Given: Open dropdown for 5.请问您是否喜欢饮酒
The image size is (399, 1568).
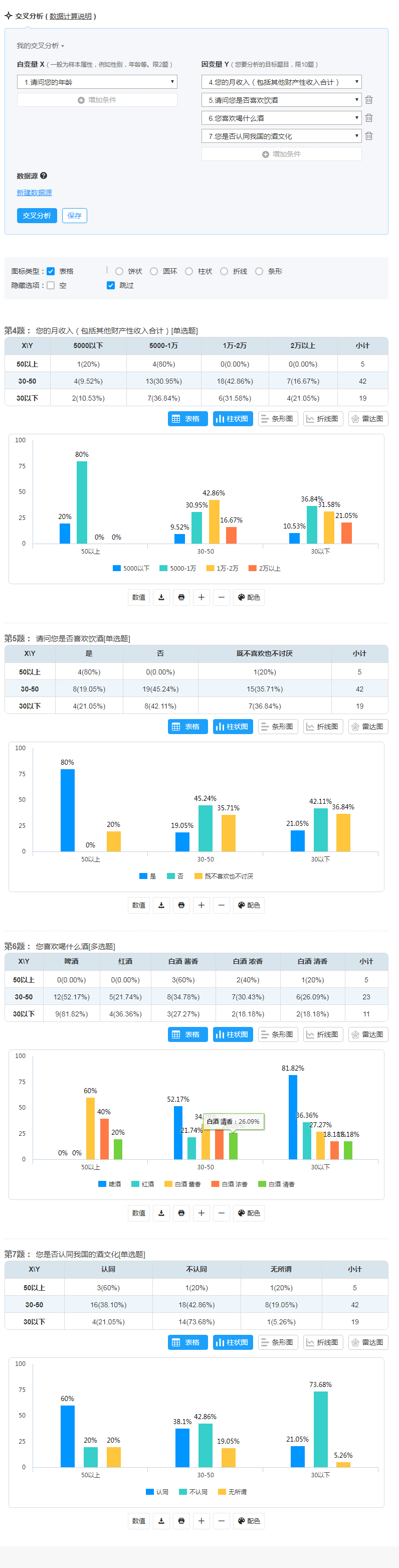Looking at the screenshot, I should pyautogui.click(x=282, y=100).
